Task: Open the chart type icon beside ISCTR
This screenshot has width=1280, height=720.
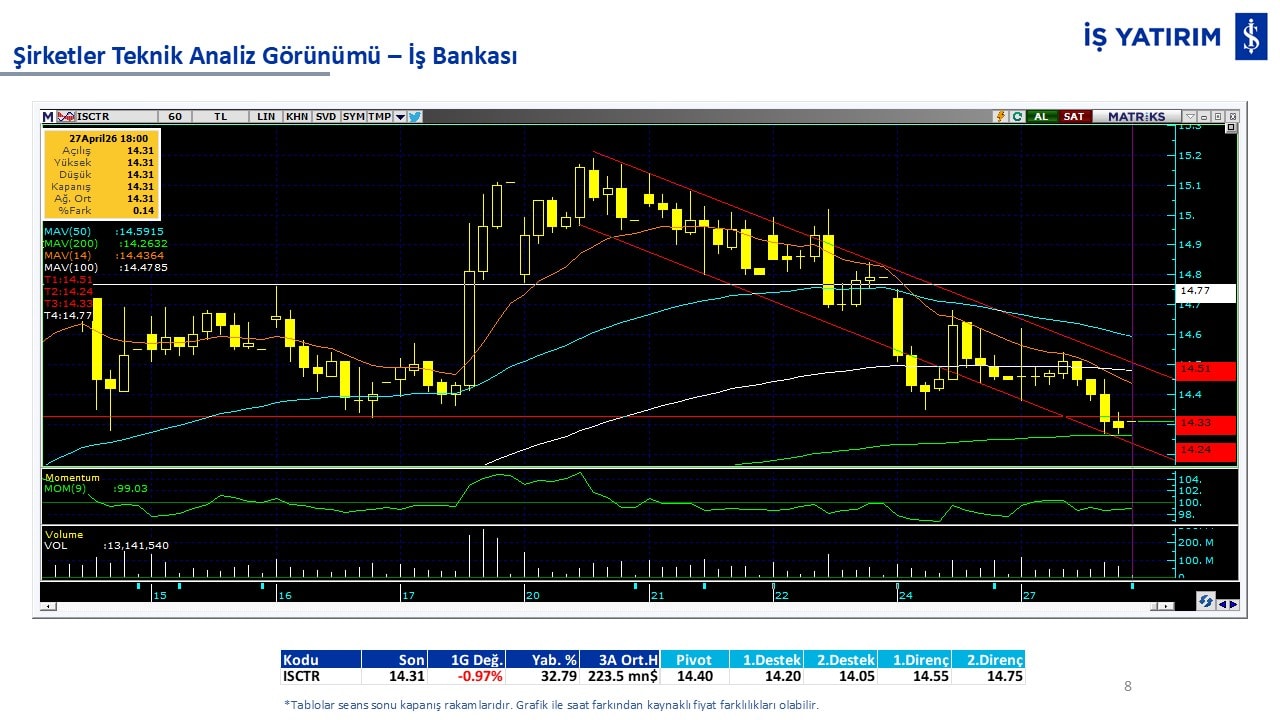Action: click(67, 116)
